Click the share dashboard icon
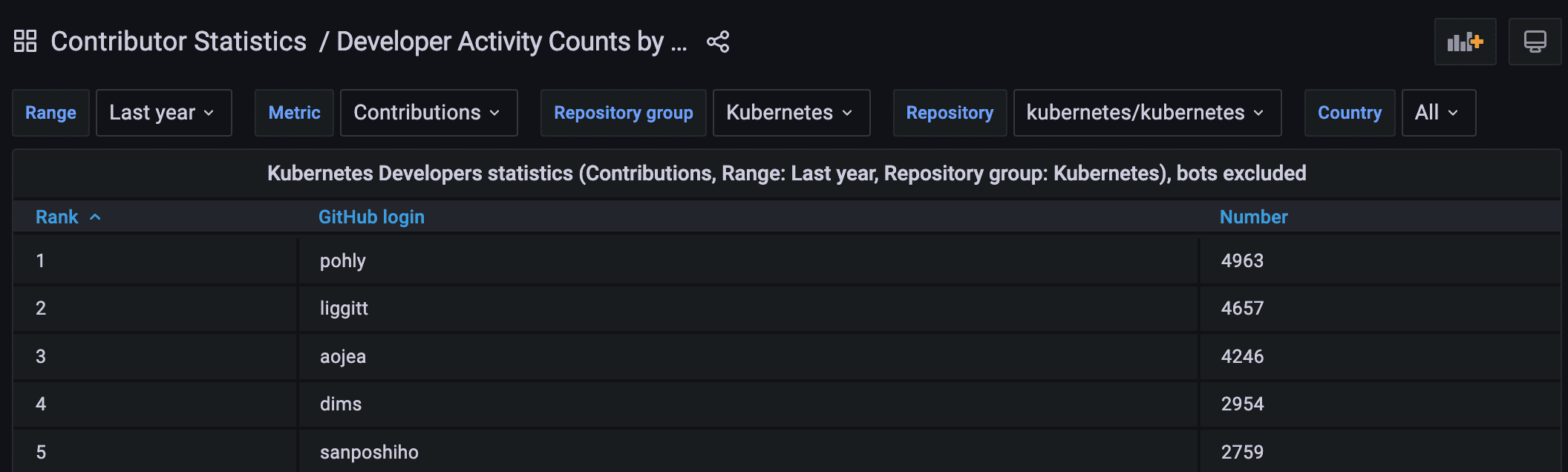The width and height of the screenshot is (1568, 472). click(x=717, y=42)
